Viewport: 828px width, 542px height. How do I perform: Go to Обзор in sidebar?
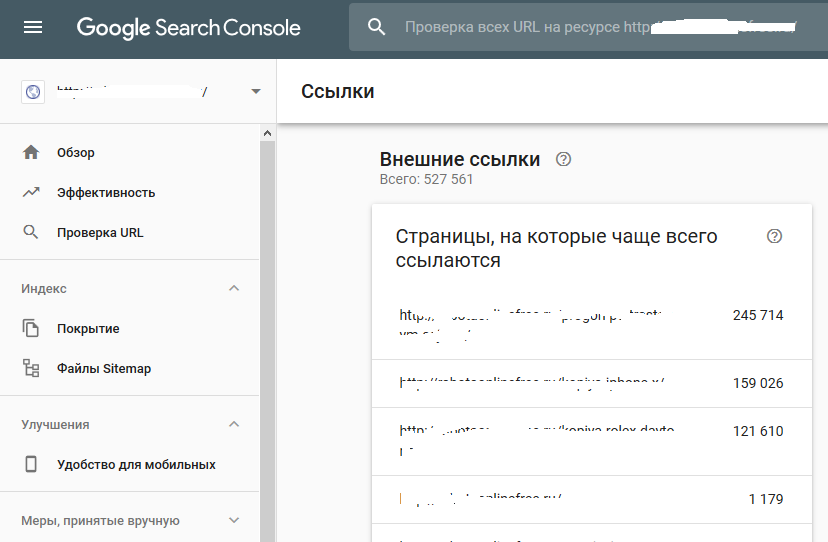[76, 153]
